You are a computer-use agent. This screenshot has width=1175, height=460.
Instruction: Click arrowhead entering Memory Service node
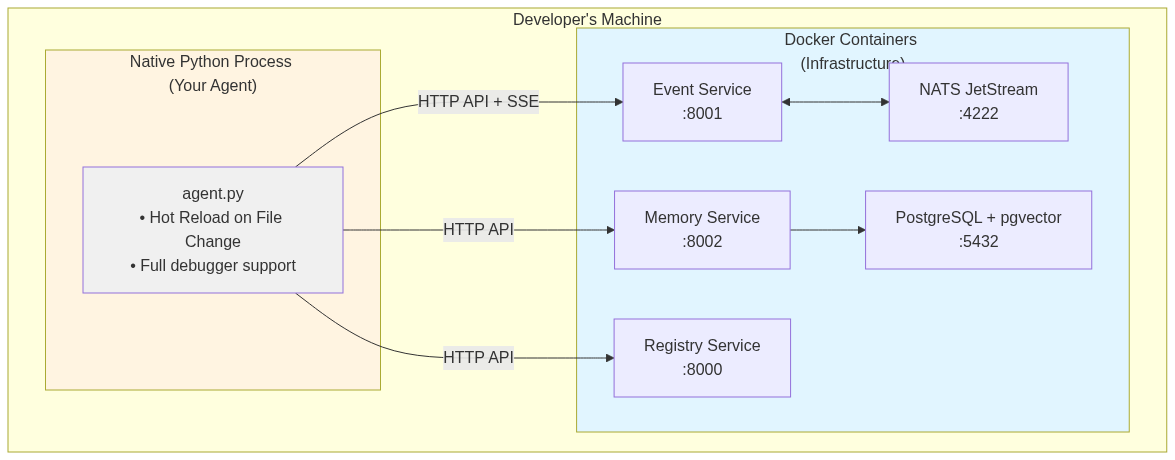click(610, 230)
